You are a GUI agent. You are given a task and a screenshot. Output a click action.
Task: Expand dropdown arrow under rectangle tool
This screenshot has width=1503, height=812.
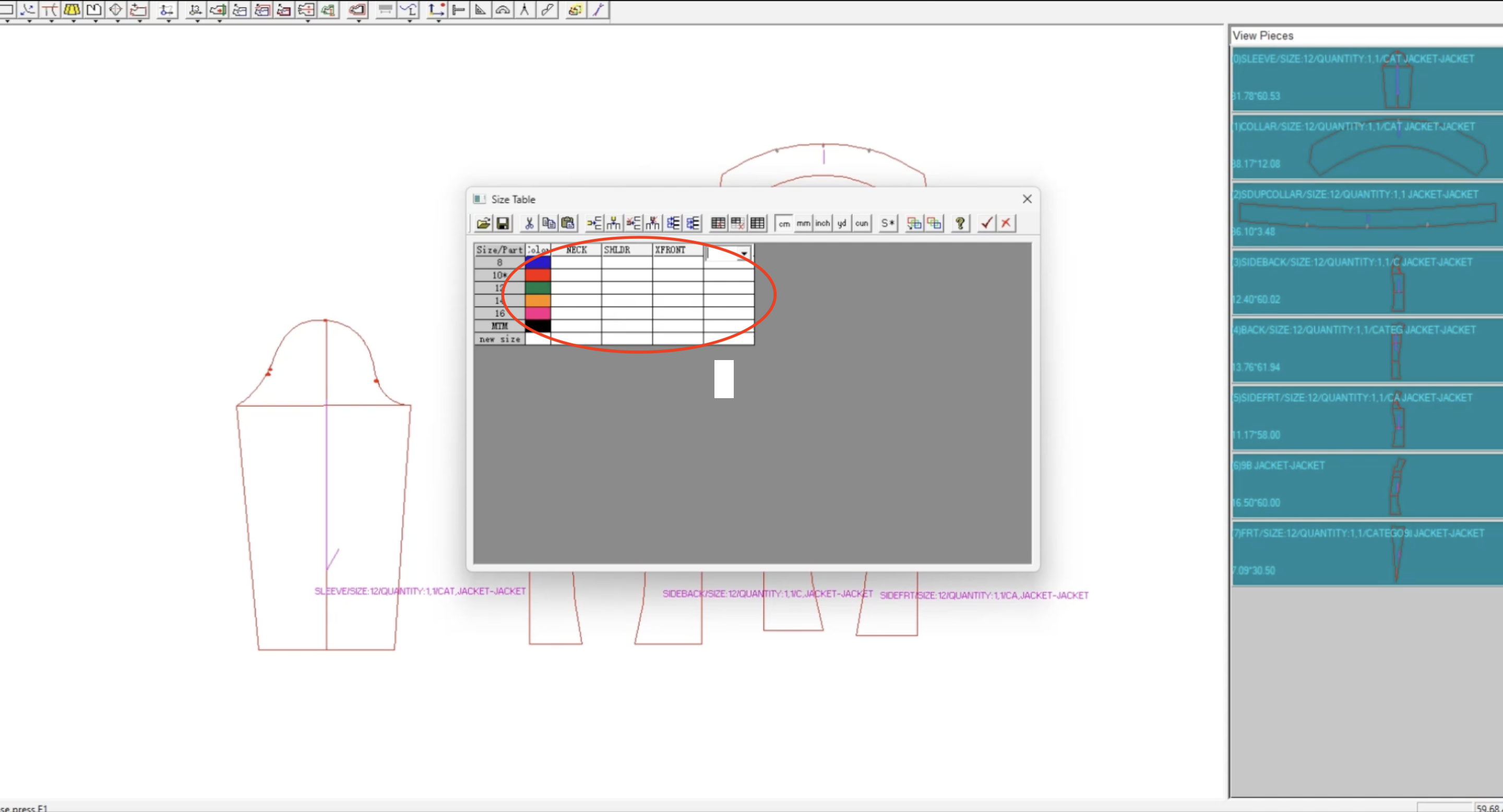7,21
